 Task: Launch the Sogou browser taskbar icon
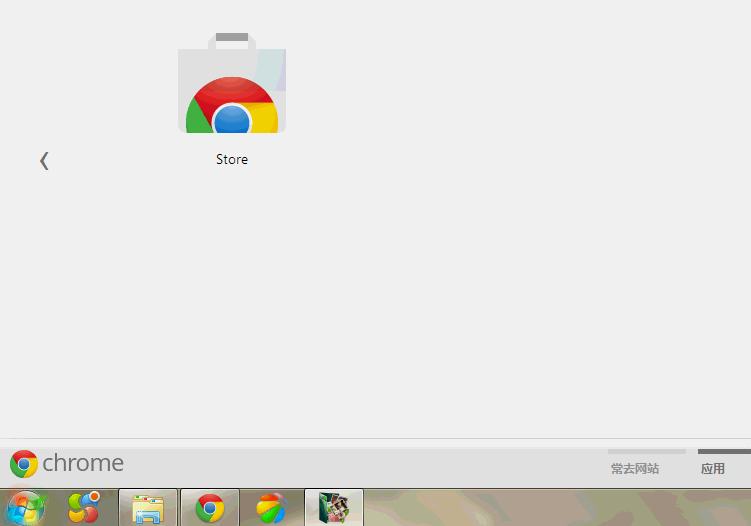84,507
